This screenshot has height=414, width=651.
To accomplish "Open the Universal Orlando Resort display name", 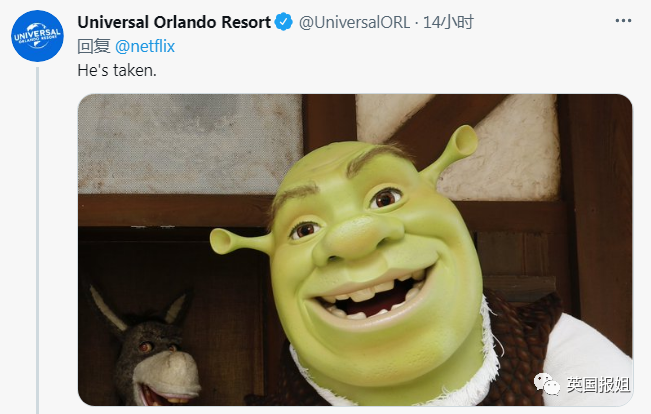I will coord(174,22).
